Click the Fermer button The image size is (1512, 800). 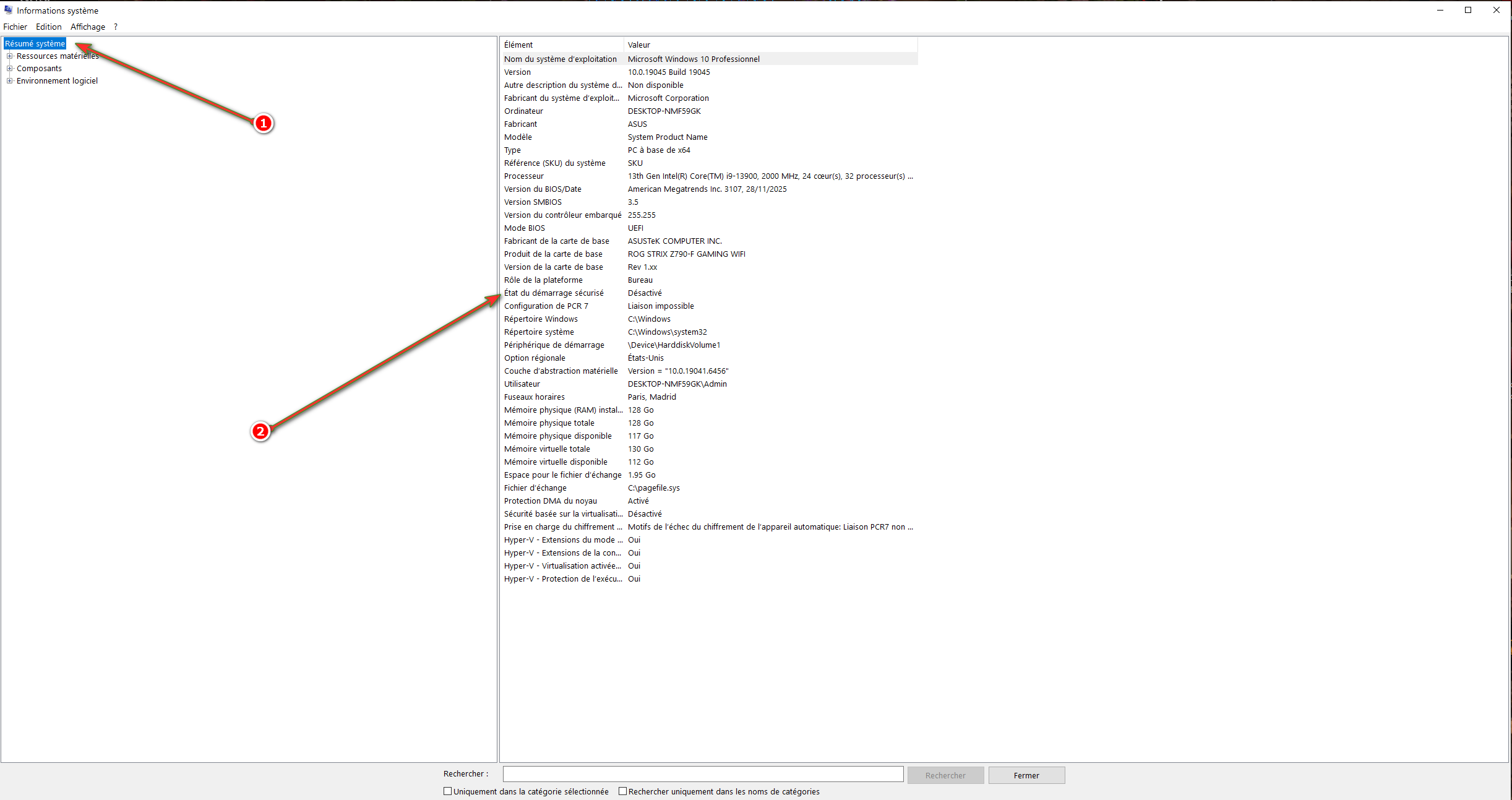click(1026, 775)
